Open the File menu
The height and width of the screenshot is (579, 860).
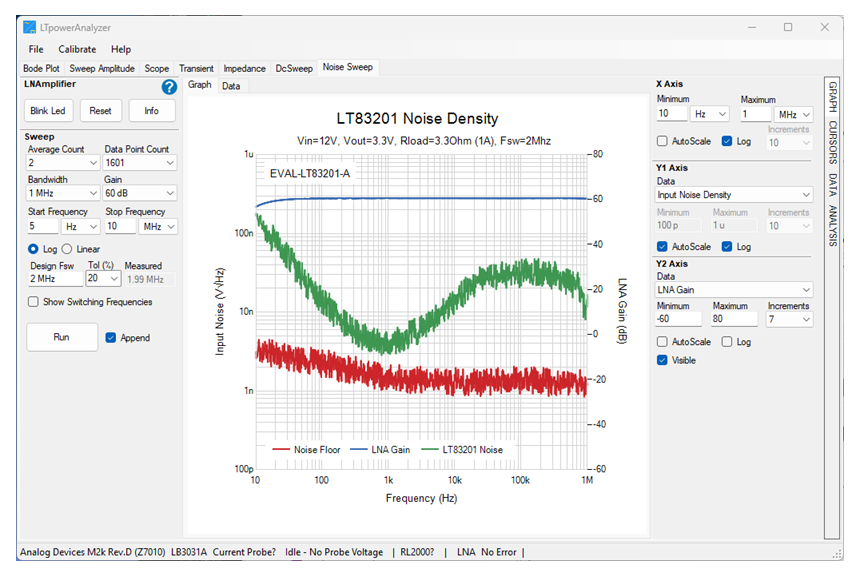(36, 49)
